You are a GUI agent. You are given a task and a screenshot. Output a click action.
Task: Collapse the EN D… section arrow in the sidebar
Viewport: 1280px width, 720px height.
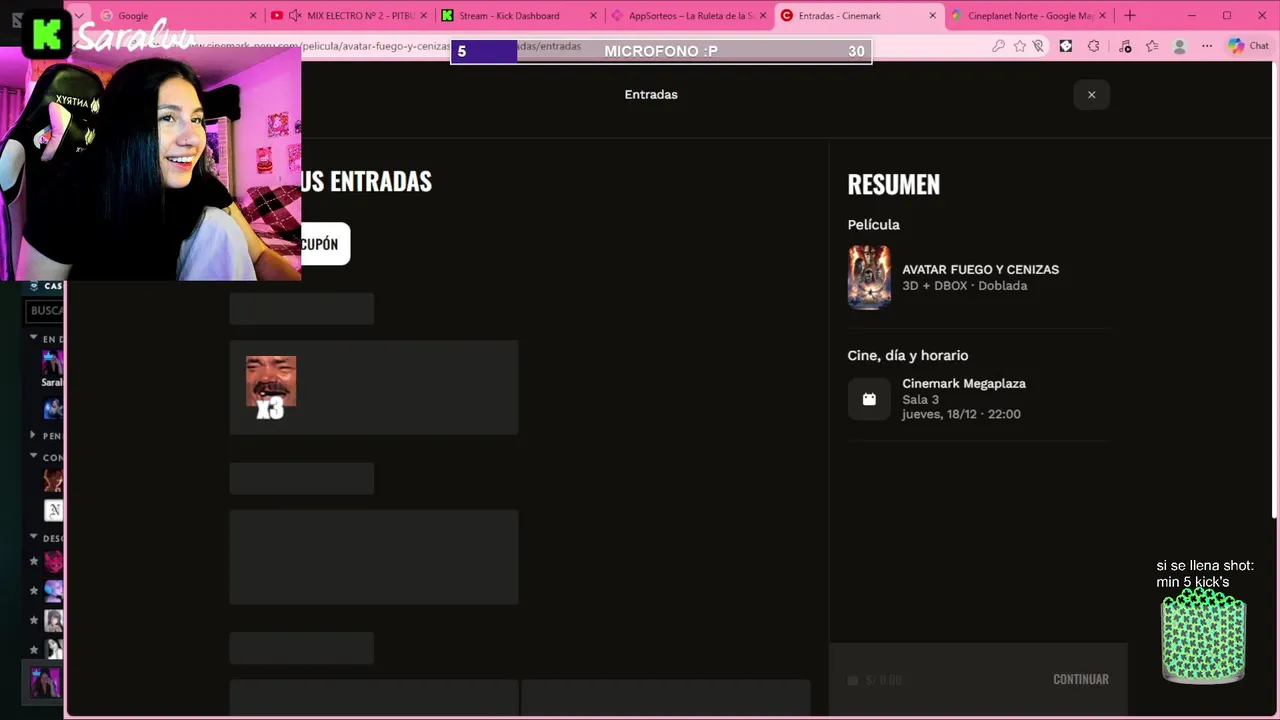click(x=33, y=338)
